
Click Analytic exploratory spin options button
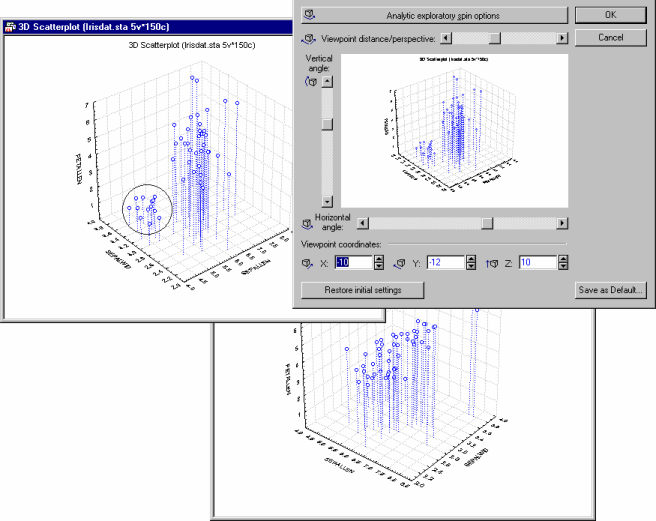[434, 15]
